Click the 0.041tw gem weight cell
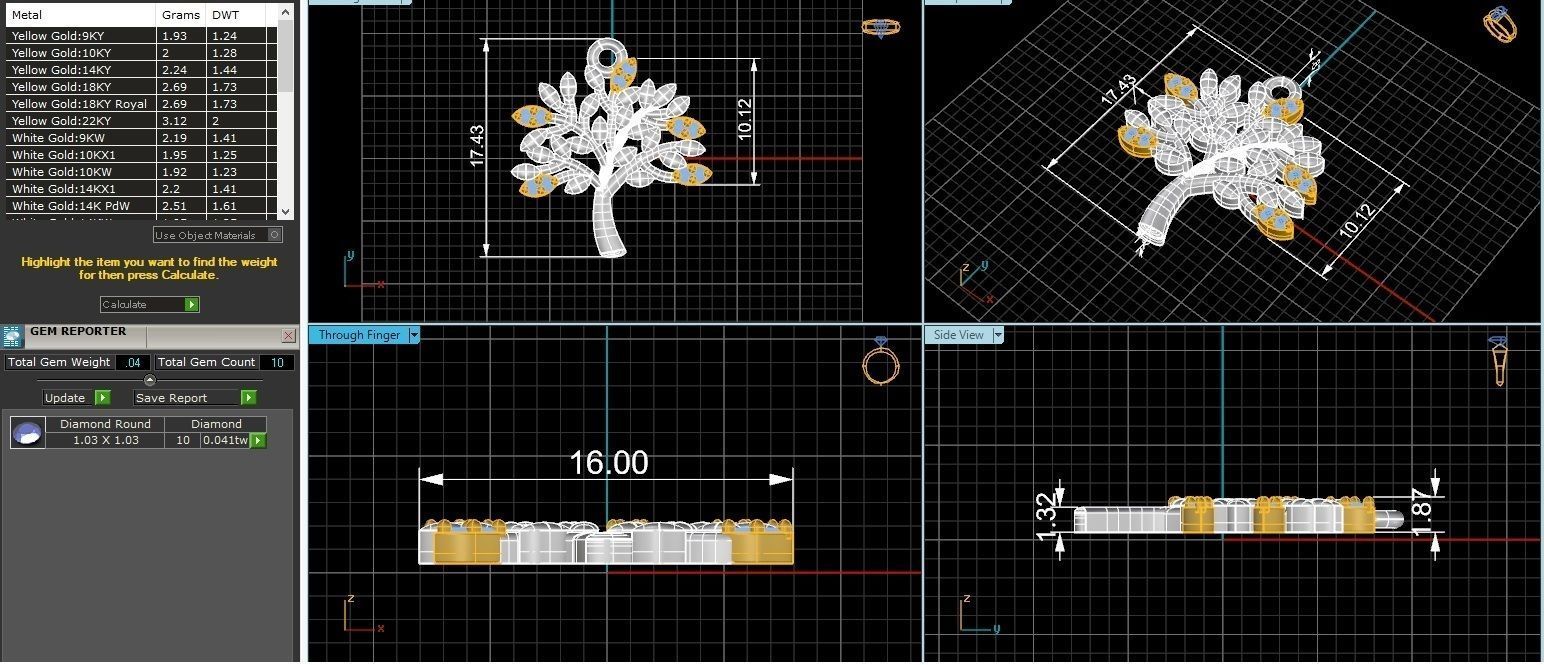This screenshot has width=1544, height=665. [225, 440]
